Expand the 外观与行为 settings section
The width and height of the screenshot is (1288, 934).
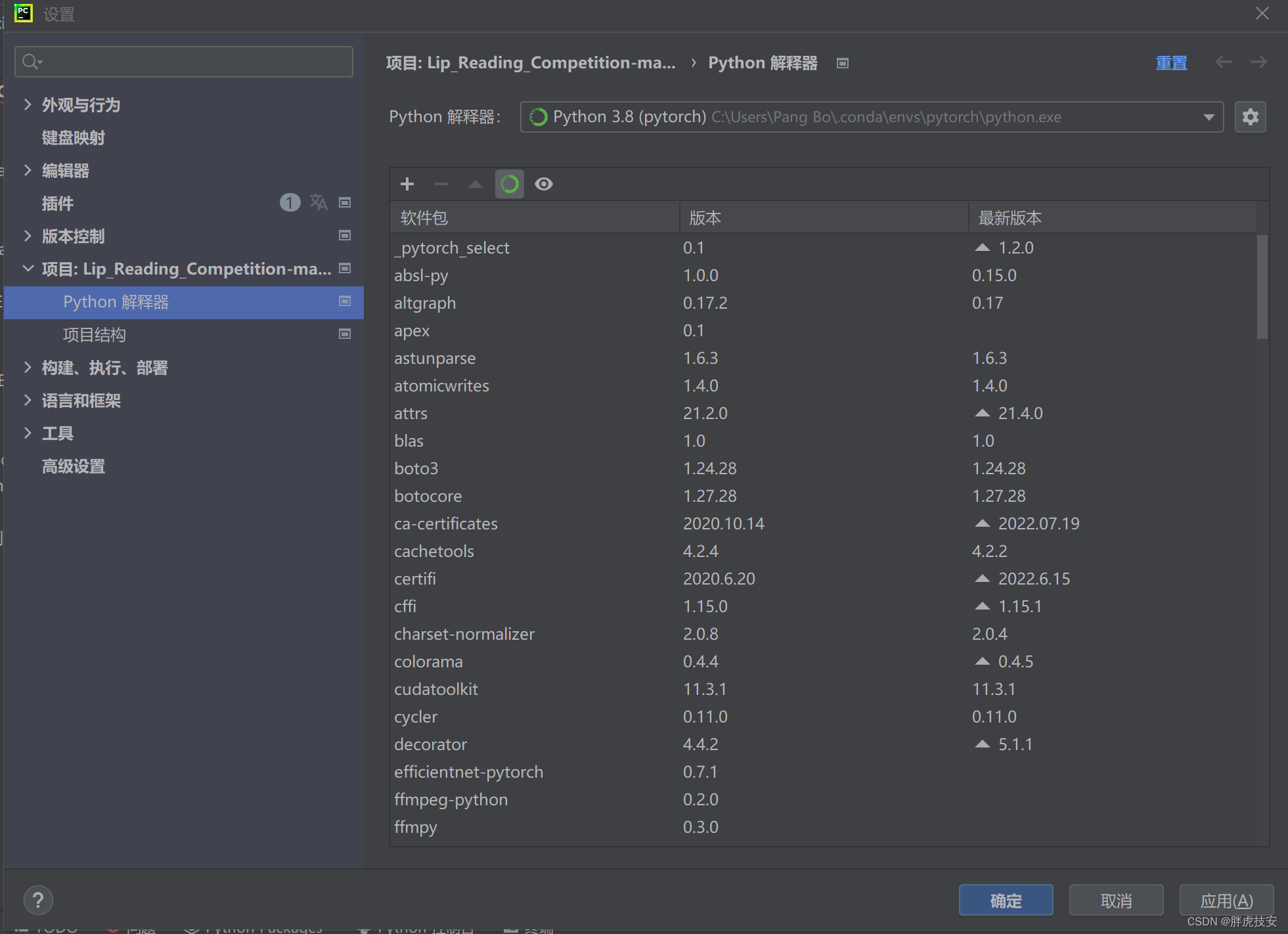[x=28, y=104]
